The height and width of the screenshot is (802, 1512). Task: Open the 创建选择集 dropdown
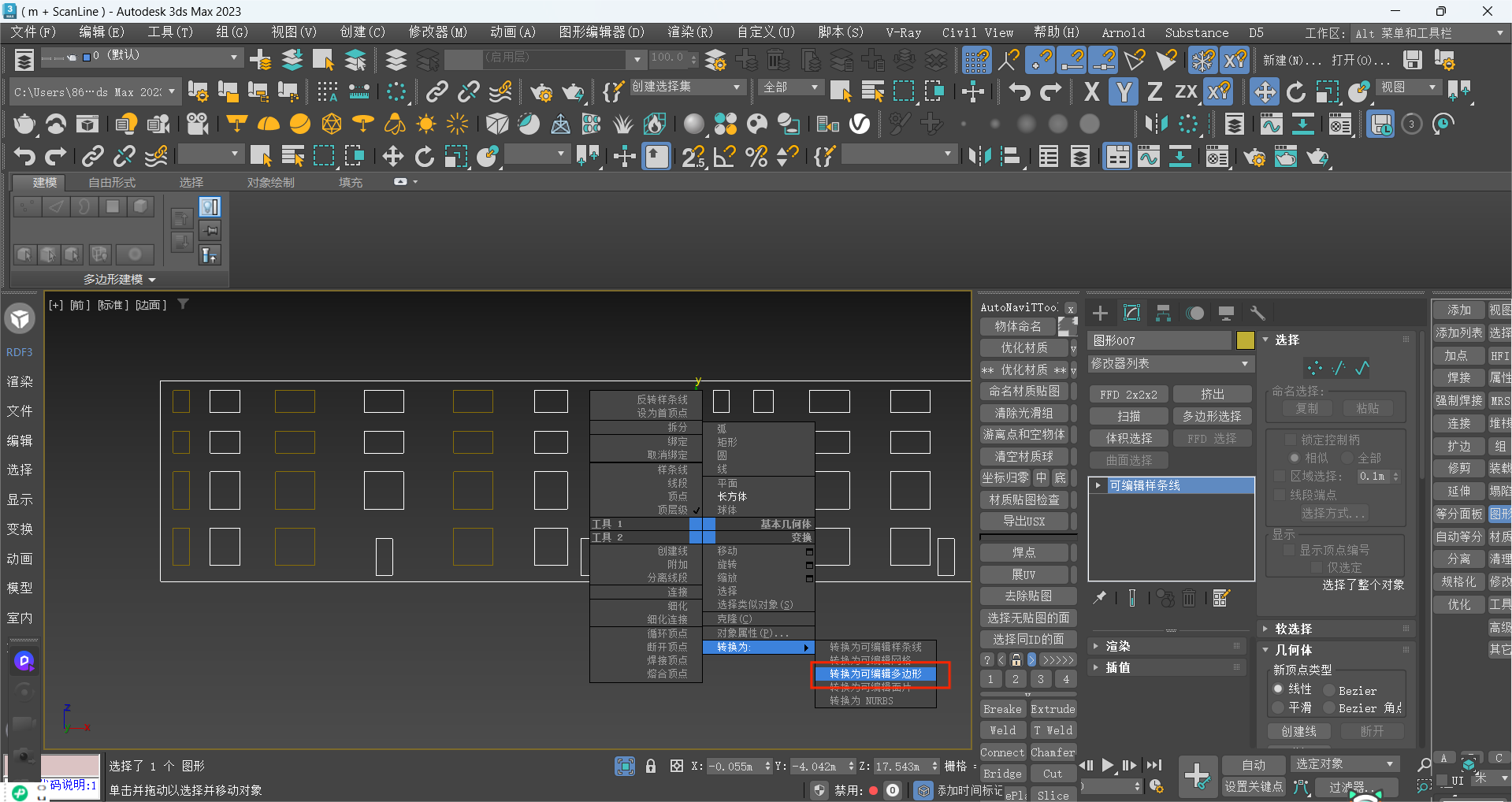click(686, 87)
